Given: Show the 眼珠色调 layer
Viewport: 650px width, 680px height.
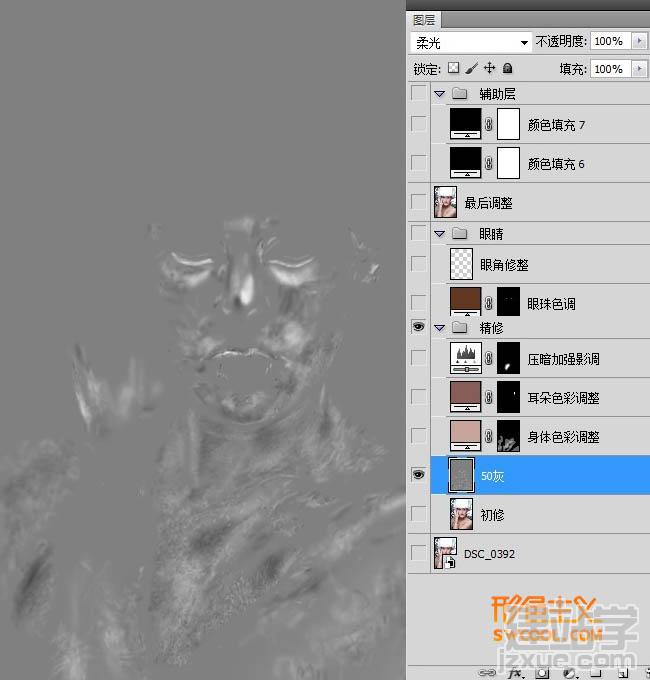Looking at the screenshot, I should coord(418,302).
